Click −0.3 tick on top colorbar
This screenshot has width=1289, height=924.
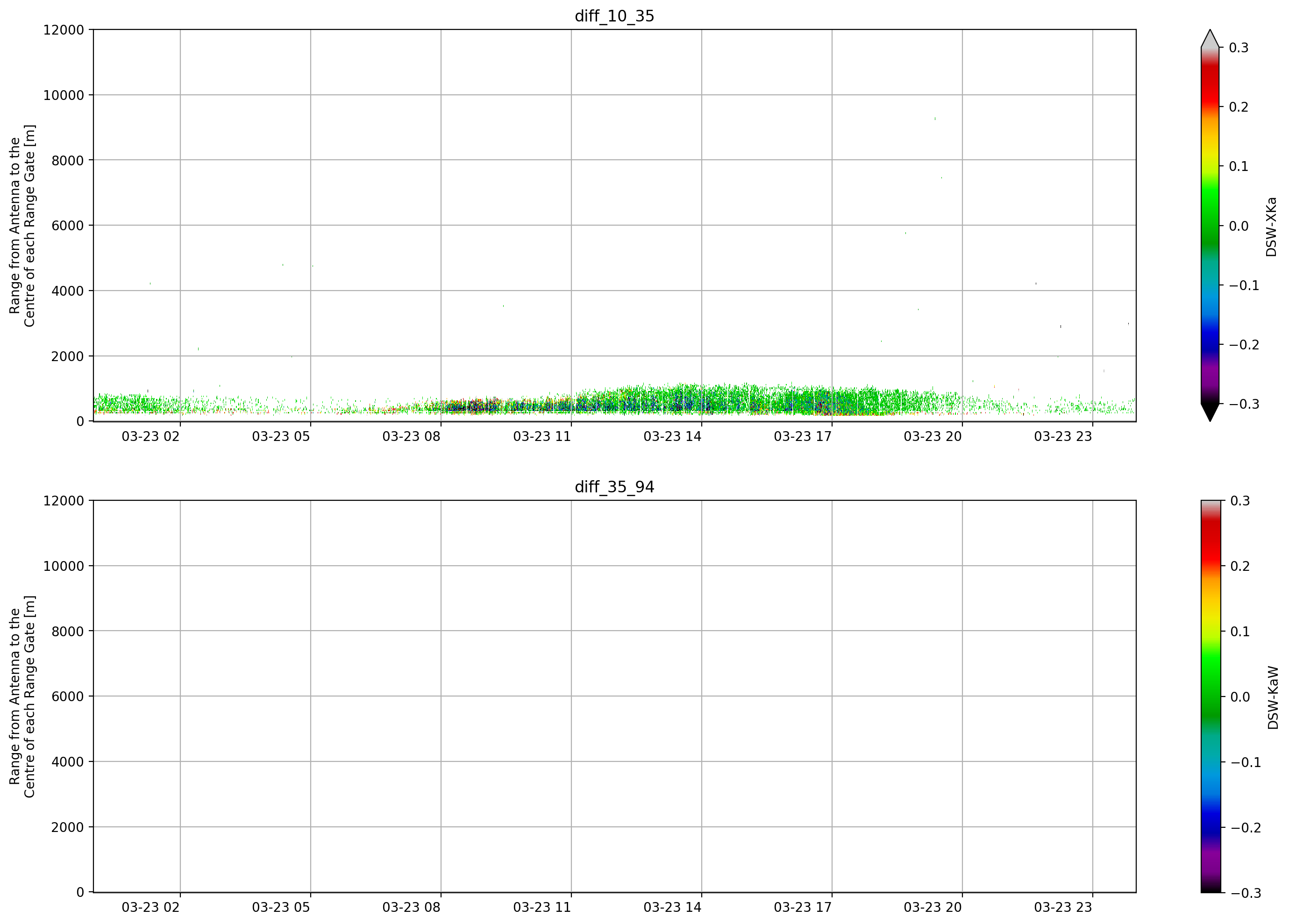(x=1244, y=404)
